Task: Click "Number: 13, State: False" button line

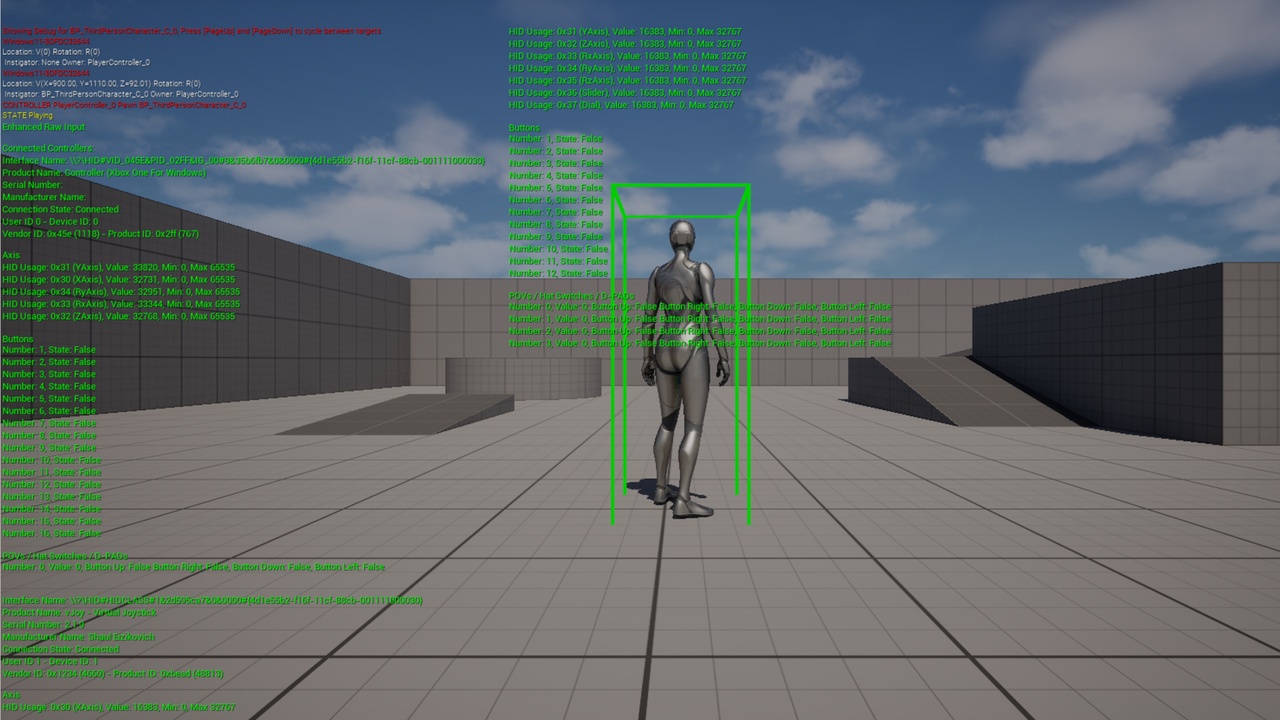Action: click(52, 496)
